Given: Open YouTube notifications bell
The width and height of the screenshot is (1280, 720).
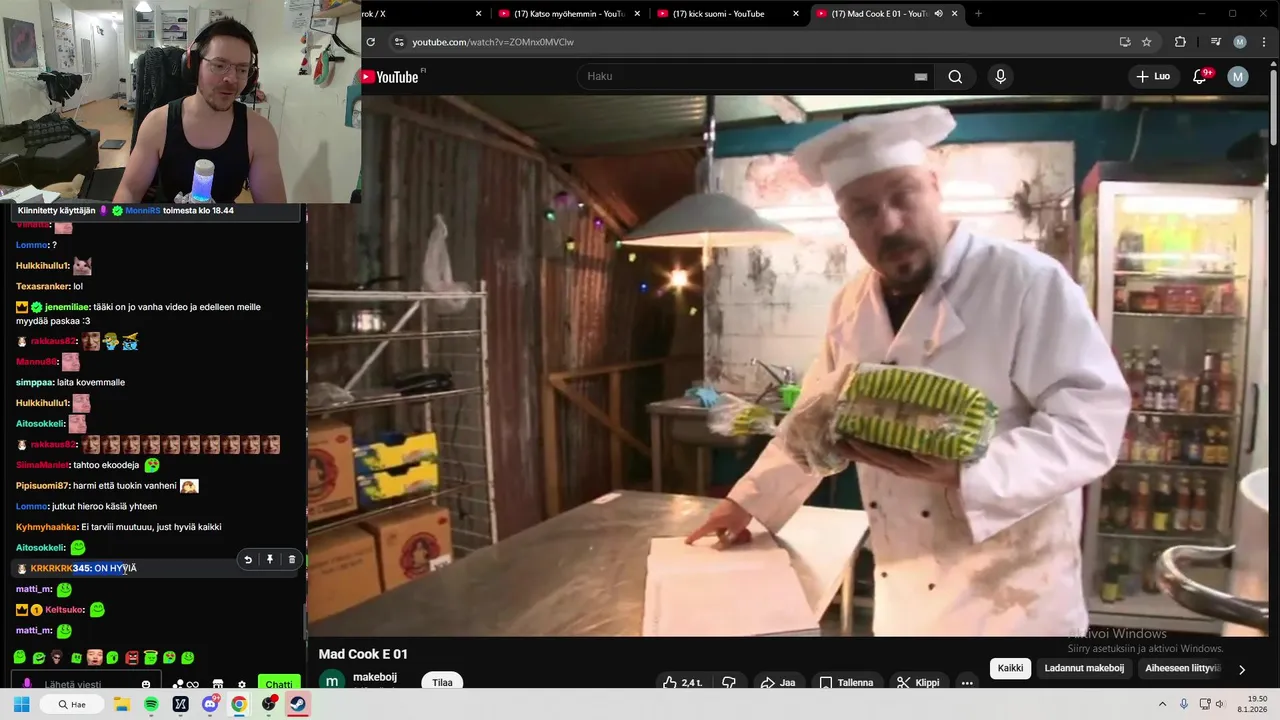Looking at the screenshot, I should tap(1200, 77).
